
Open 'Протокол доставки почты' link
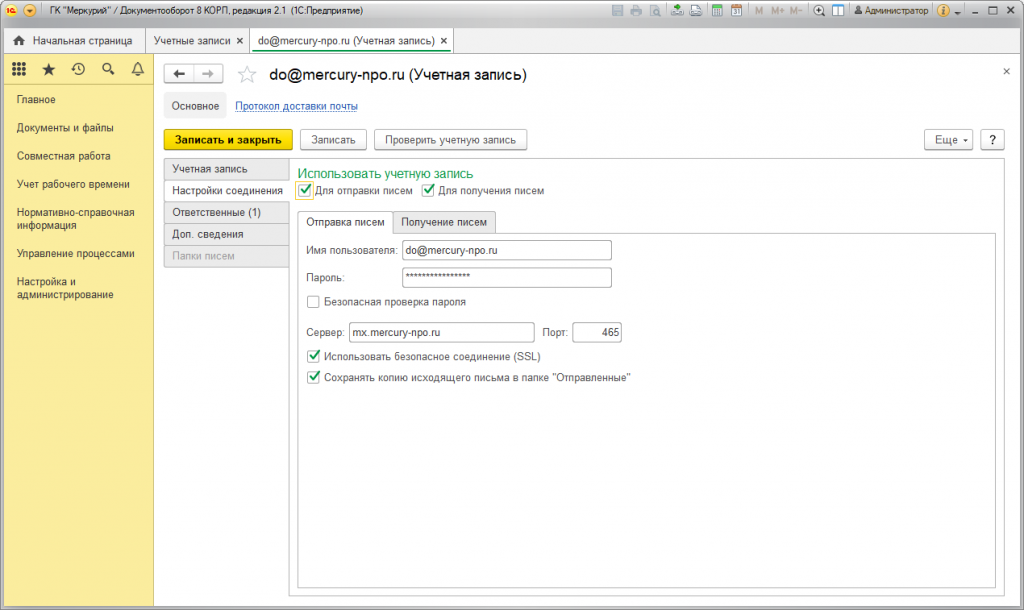(x=296, y=106)
